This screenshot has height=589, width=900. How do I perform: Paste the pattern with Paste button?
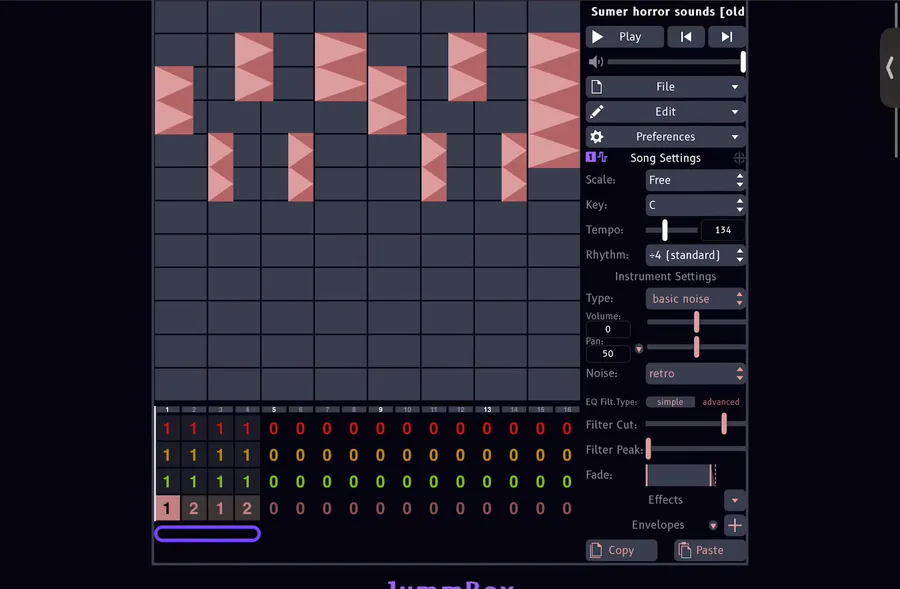[710, 550]
